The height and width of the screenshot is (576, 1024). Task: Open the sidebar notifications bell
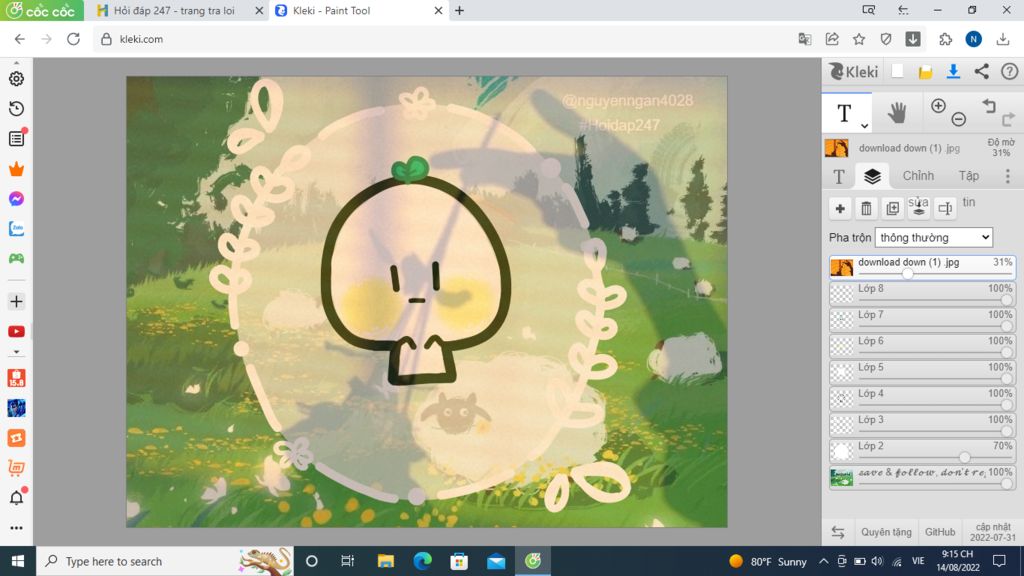16,498
